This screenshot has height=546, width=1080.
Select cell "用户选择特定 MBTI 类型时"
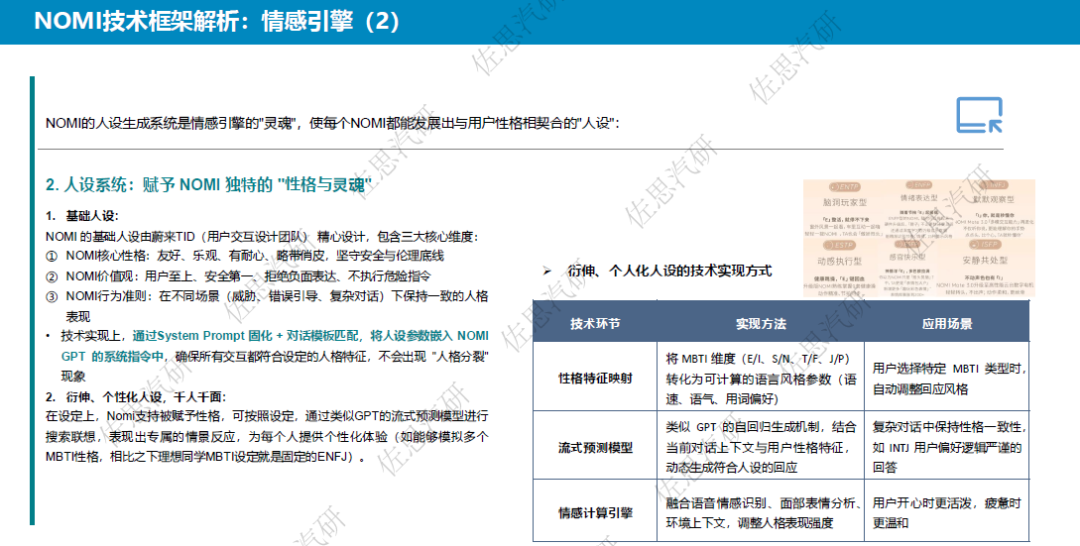tap(947, 379)
